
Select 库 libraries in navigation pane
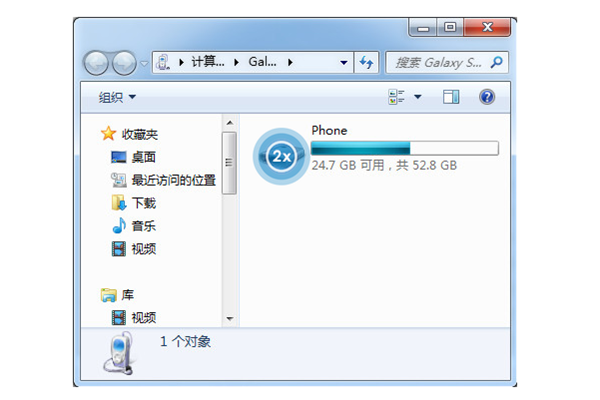[x=128, y=295]
